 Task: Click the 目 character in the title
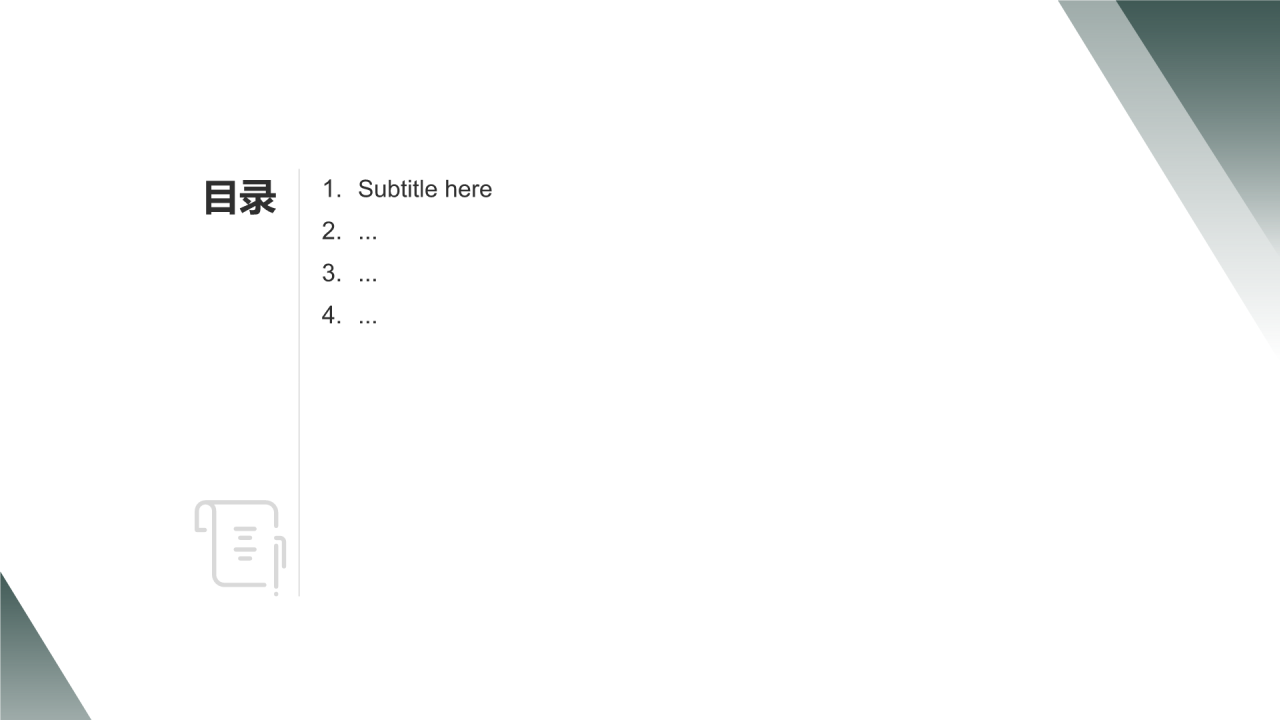pyautogui.click(x=221, y=197)
